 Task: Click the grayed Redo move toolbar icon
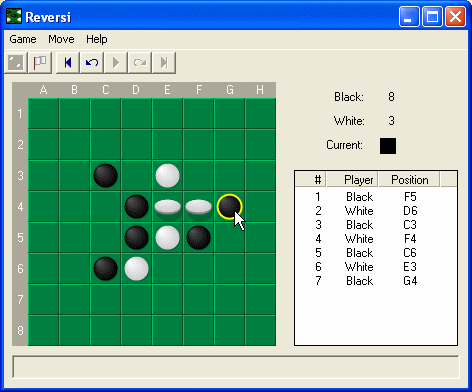pos(140,62)
